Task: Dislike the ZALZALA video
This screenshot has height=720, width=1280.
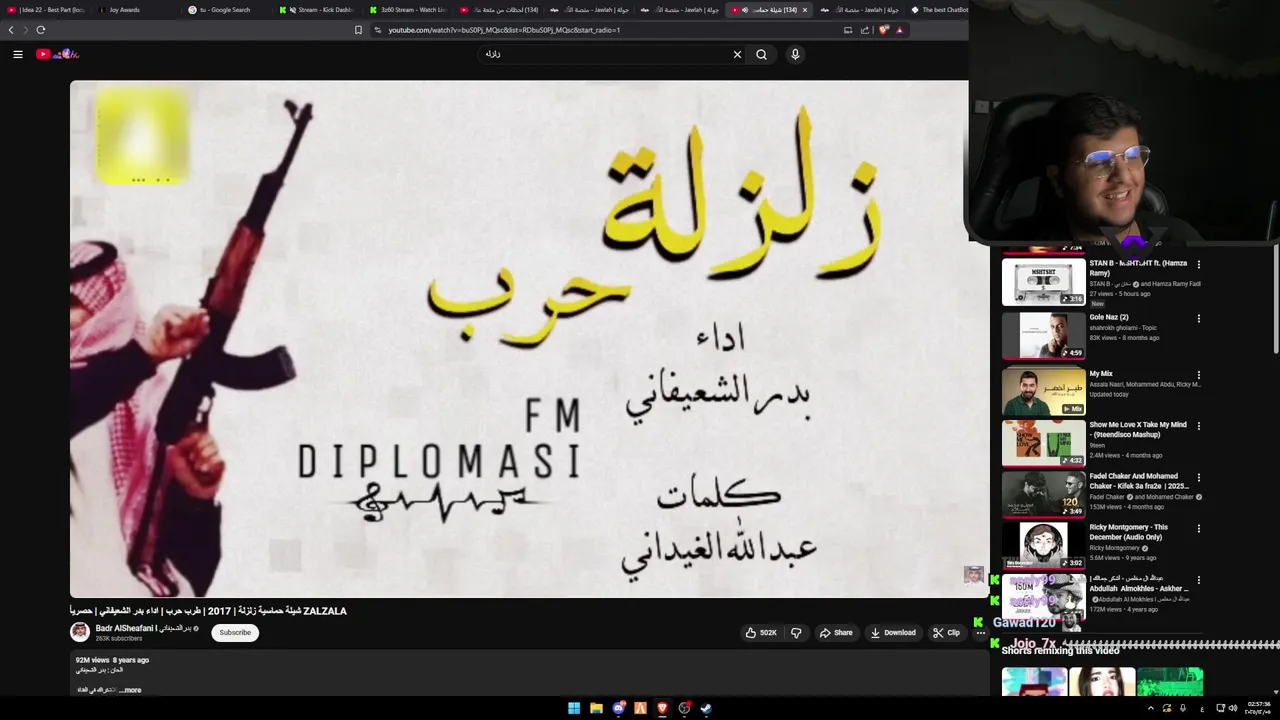Action: [796, 632]
